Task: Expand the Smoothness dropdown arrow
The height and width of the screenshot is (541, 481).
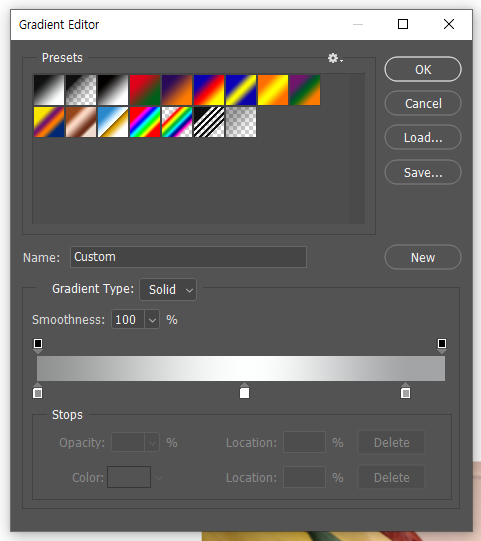Action: coord(152,319)
